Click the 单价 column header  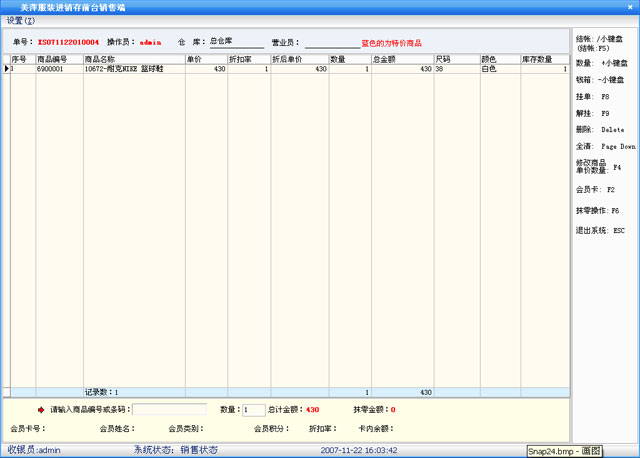205,60
